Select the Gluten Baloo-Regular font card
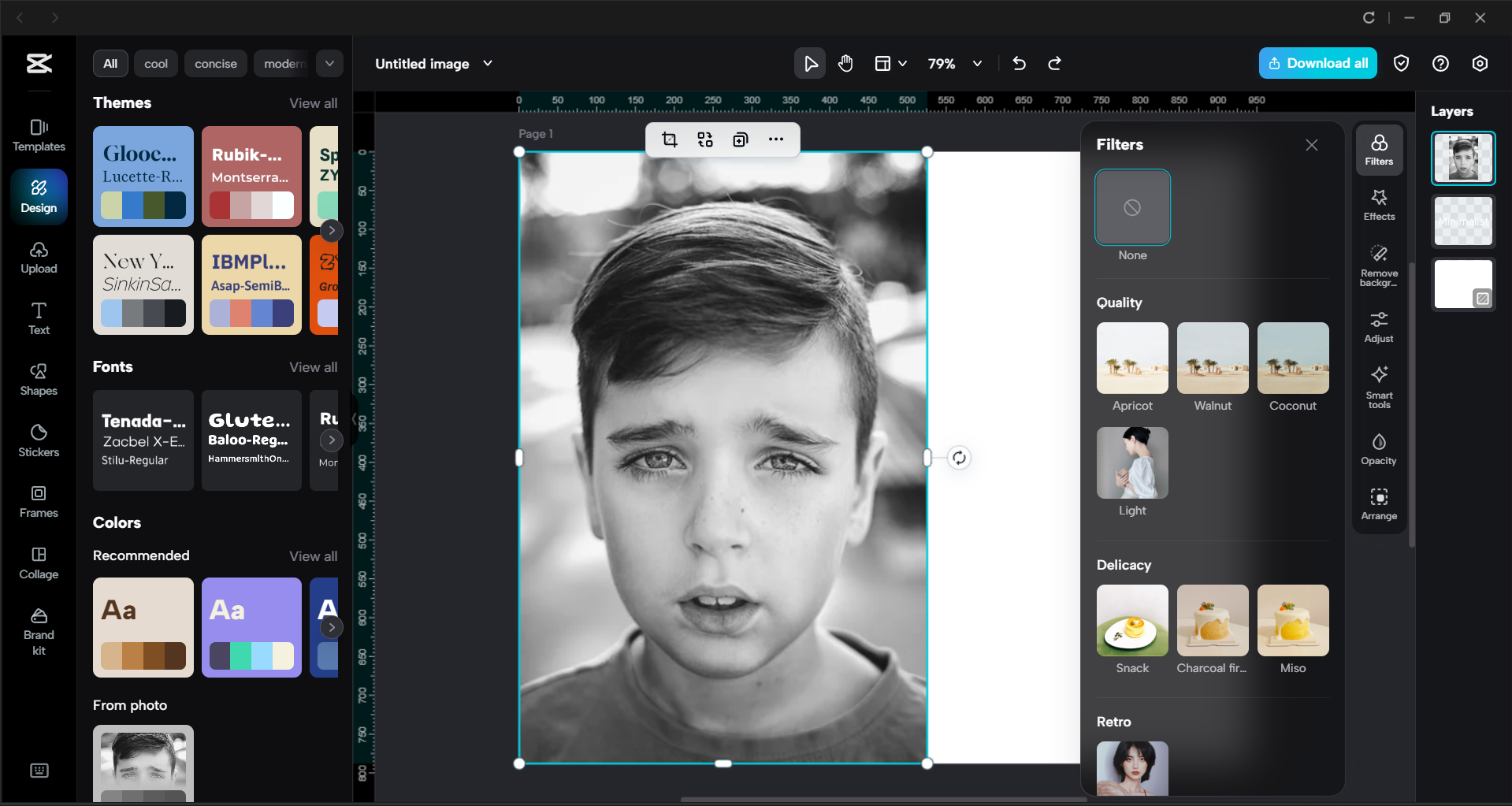Viewport: 1512px width, 806px height. tap(251, 440)
